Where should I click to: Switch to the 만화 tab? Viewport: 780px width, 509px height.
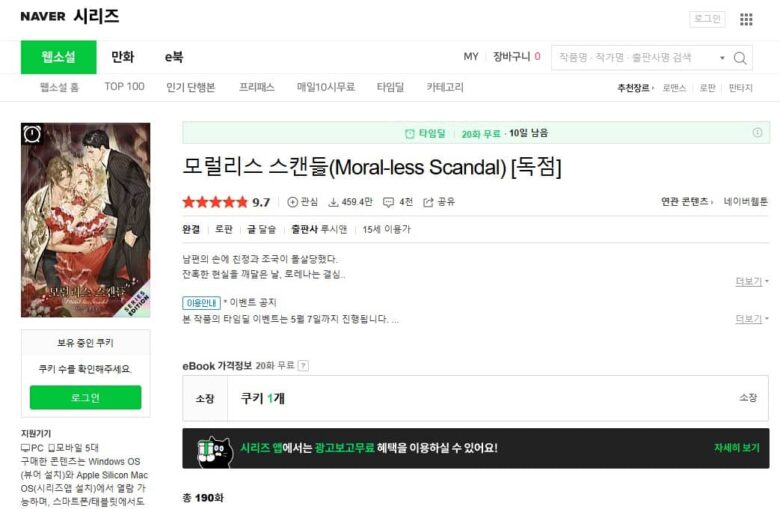click(122, 57)
